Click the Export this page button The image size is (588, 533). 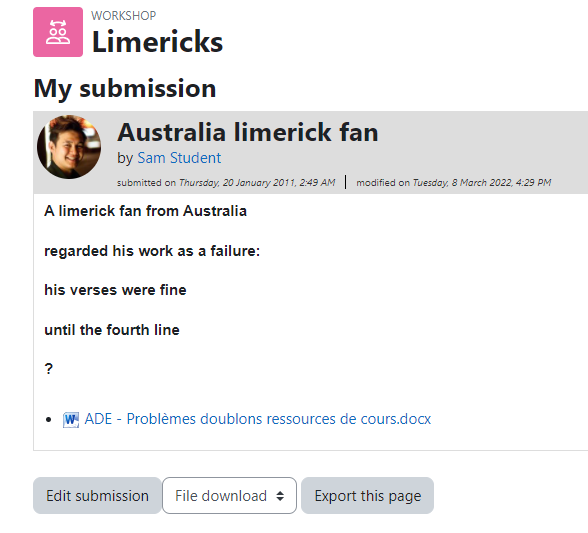(x=368, y=495)
